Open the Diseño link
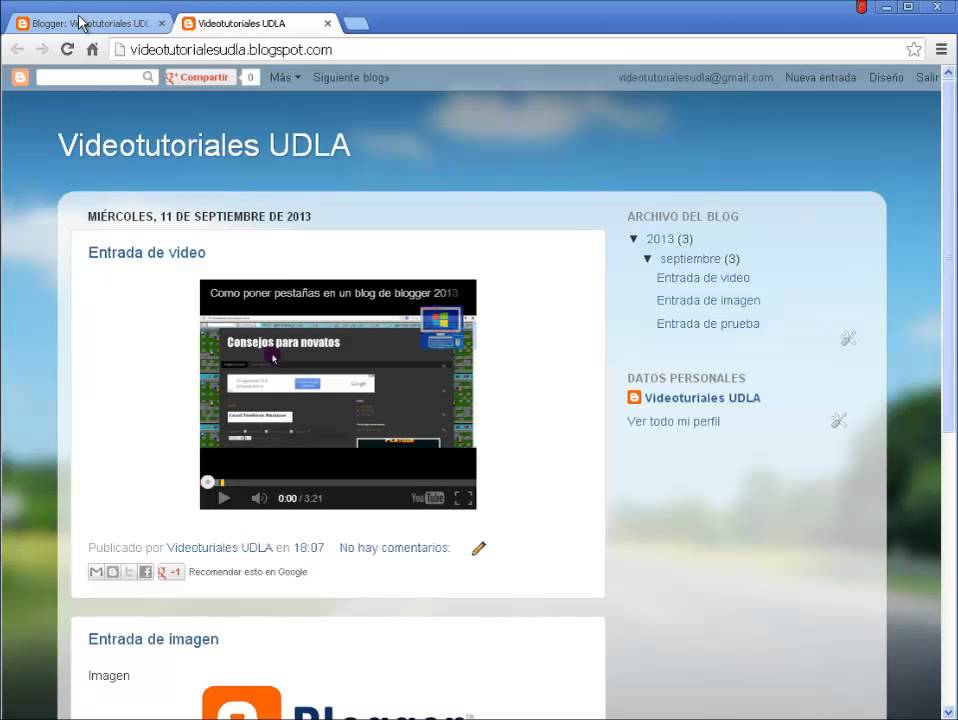Image resolution: width=958 pixels, height=720 pixels. [886, 78]
